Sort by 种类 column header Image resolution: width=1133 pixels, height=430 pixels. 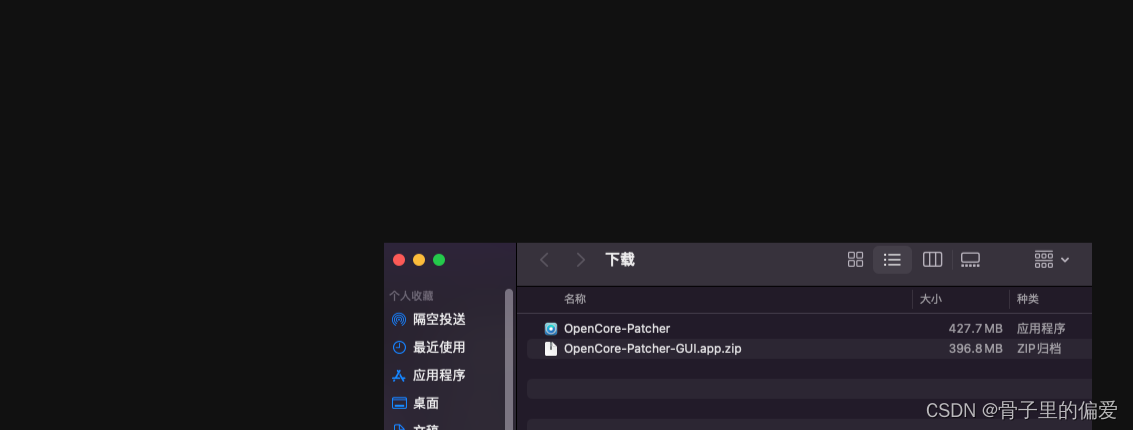tap(1028, 299)
